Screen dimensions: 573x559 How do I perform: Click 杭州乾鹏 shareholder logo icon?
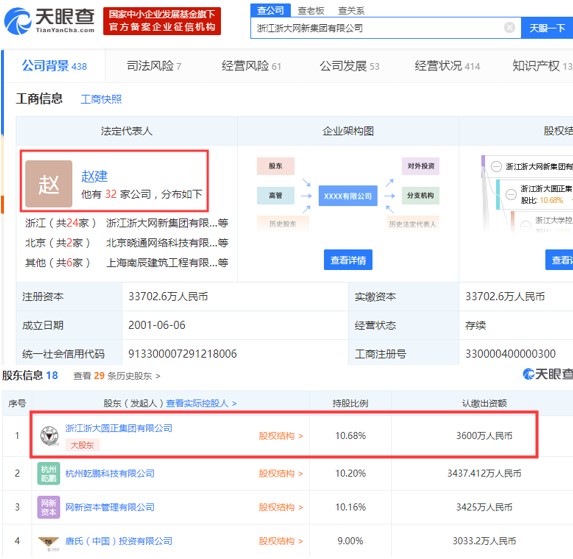click(49, 473)
